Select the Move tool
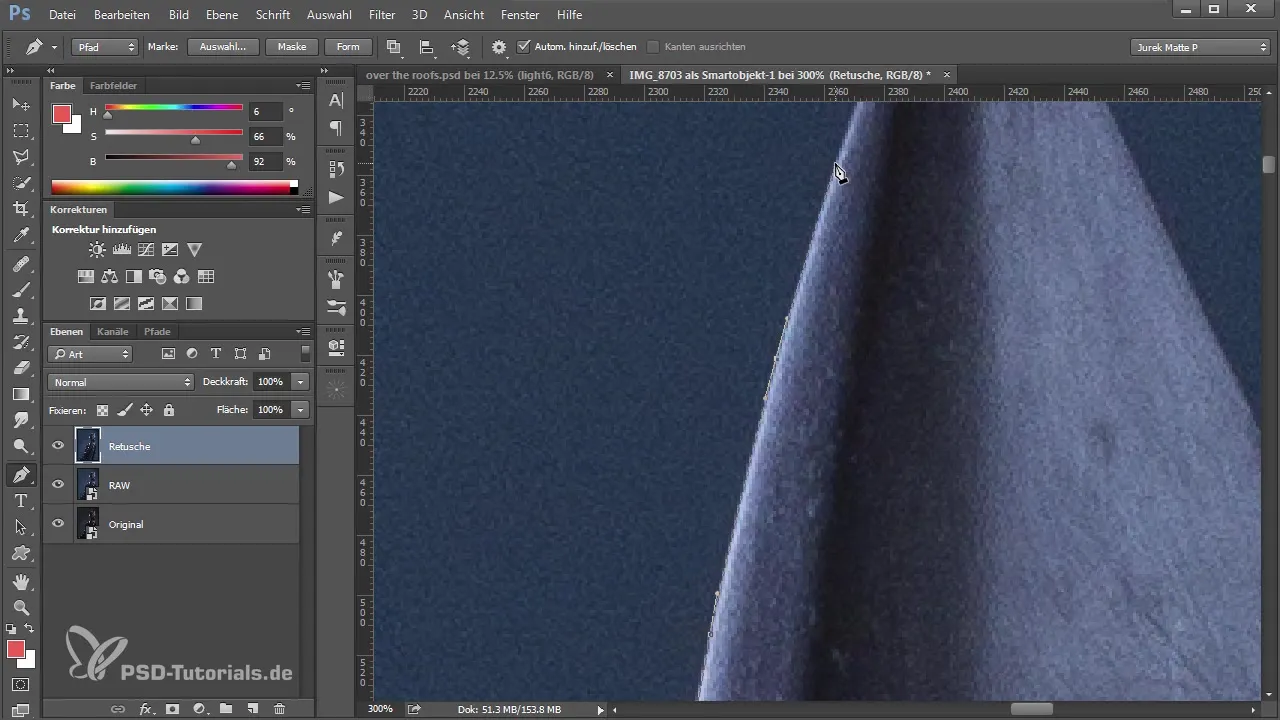The width and height of the screenshot is (1280, 720). (21, 104)
